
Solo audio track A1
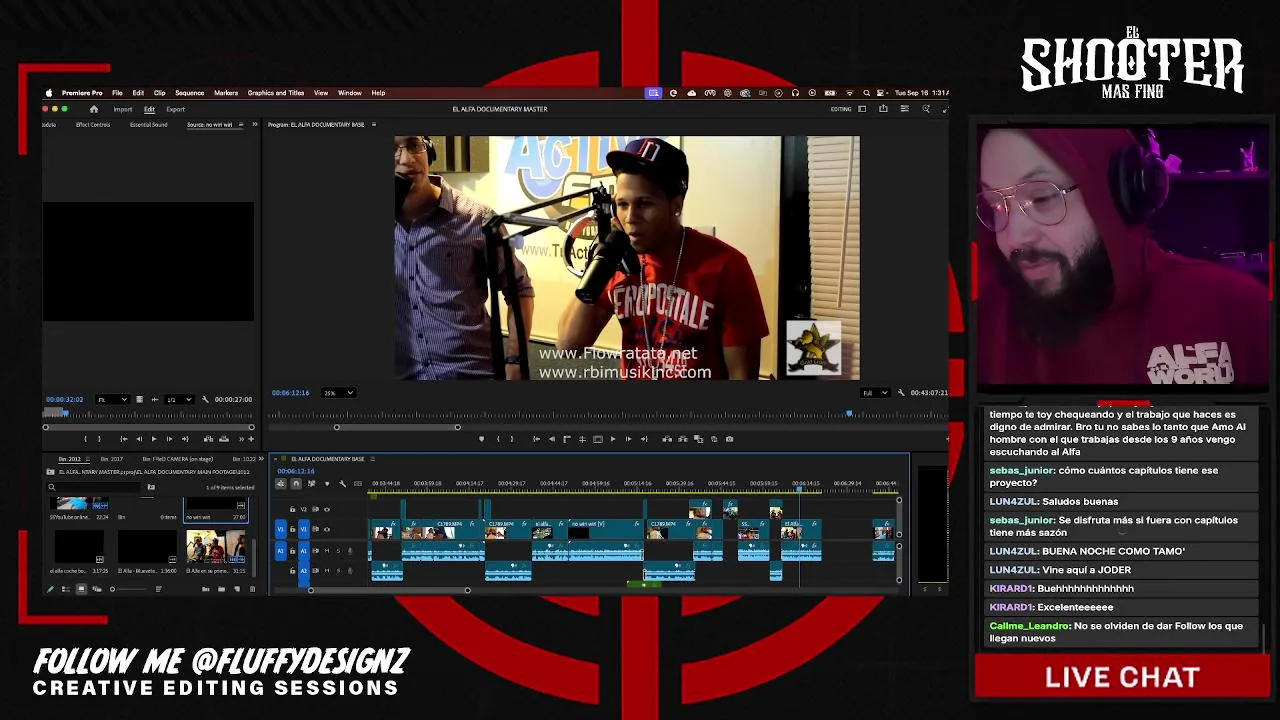coord(338,551)
